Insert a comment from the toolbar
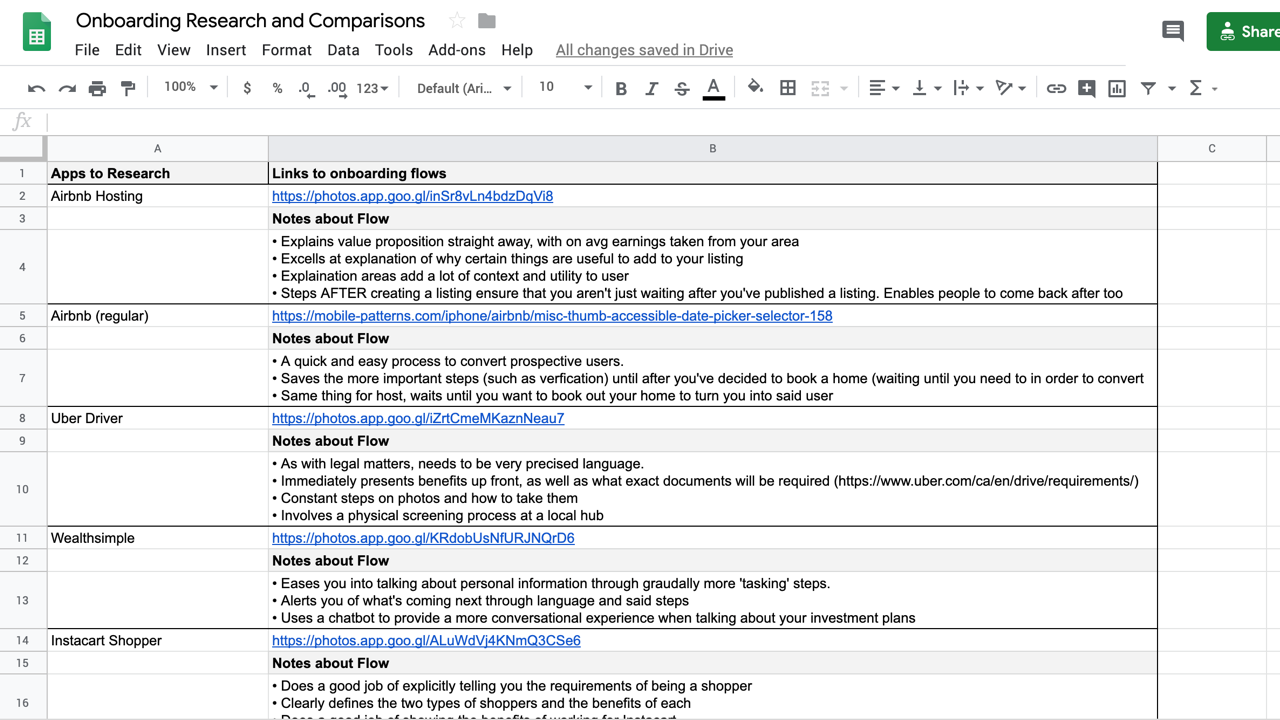Image resolution: width=1280 pixels, height=720 pixels. [x=1086, y=89]
